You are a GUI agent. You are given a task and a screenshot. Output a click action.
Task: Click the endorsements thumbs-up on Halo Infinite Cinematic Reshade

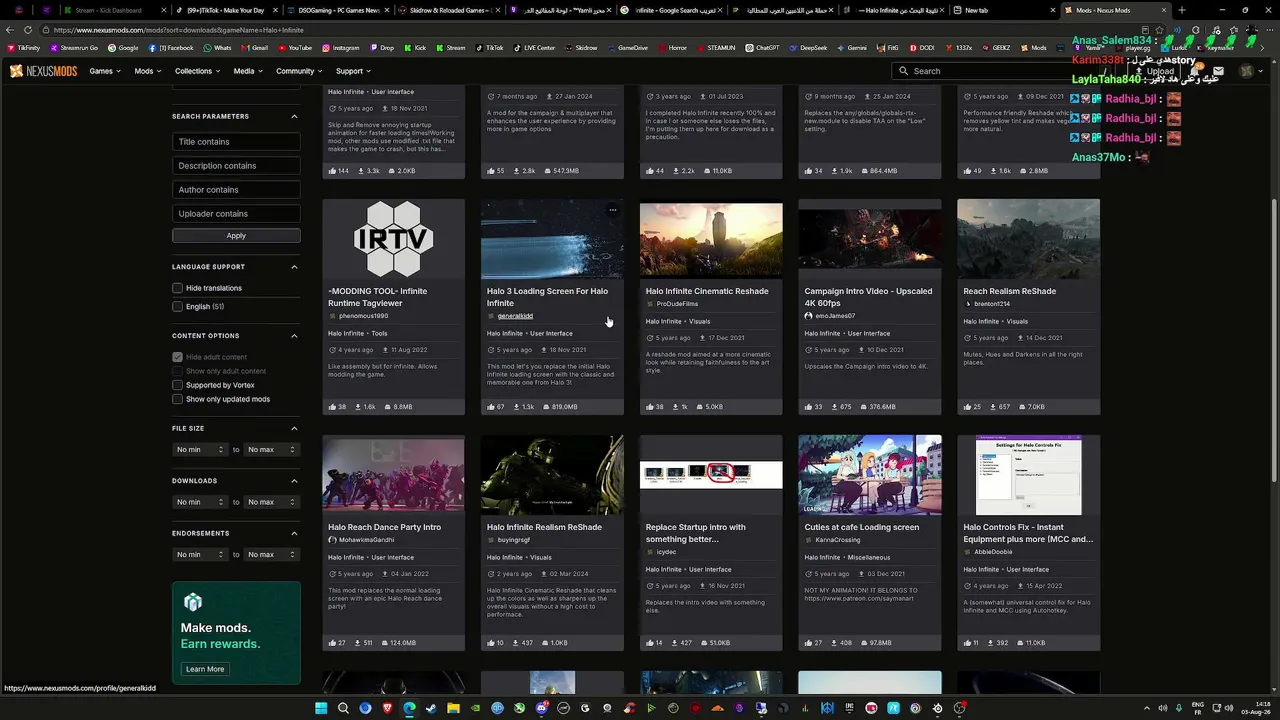(650, 407)
